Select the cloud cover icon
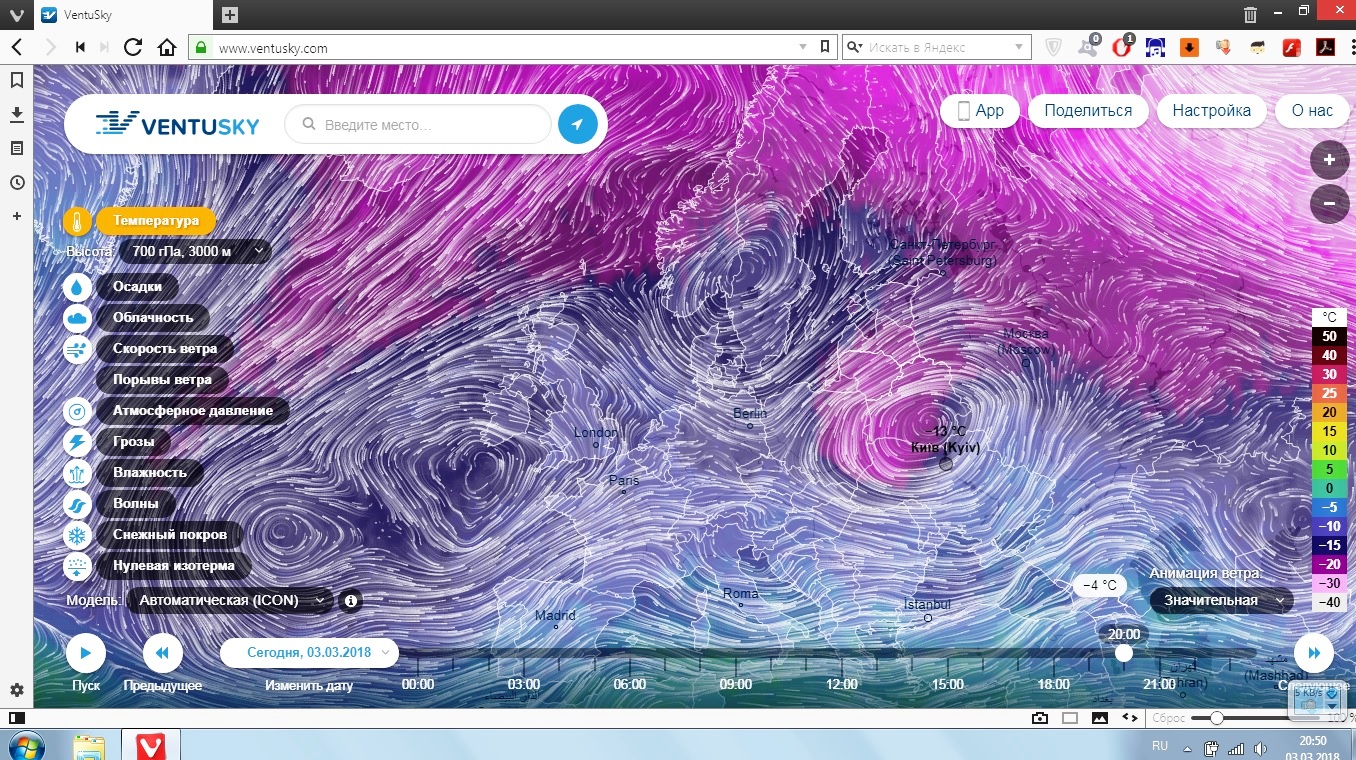 (x=78, y=318)
